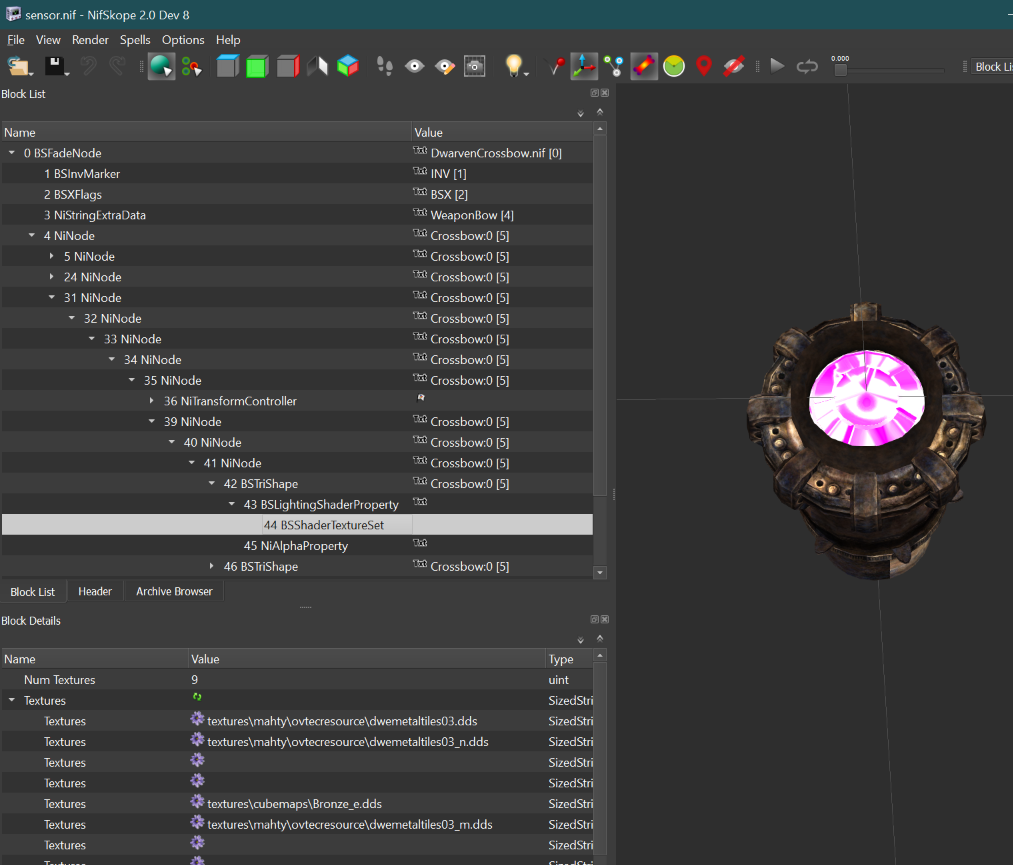
Task: Expand the 46 BSTriShape item
Action: coord(212,567)
